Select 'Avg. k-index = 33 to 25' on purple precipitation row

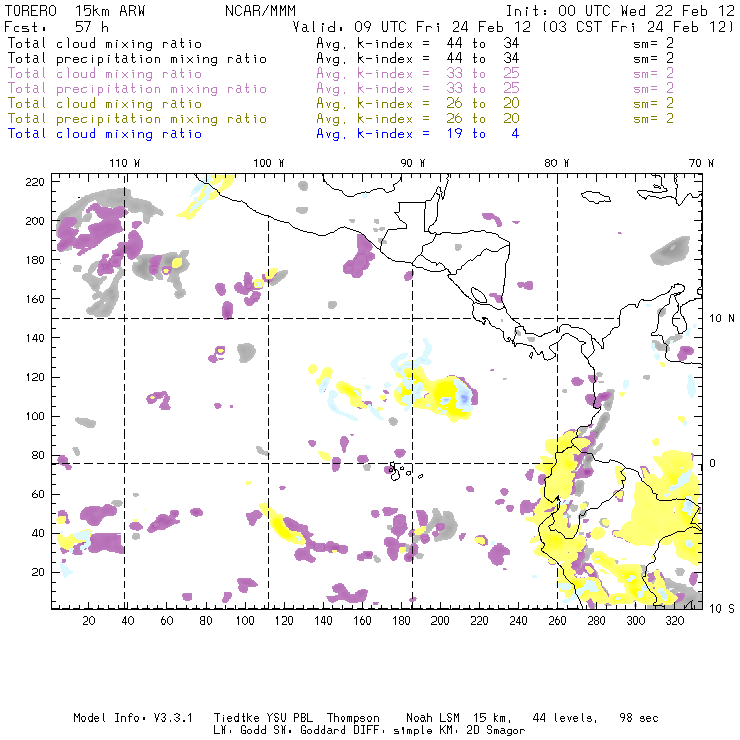click(x=418, y=89)
